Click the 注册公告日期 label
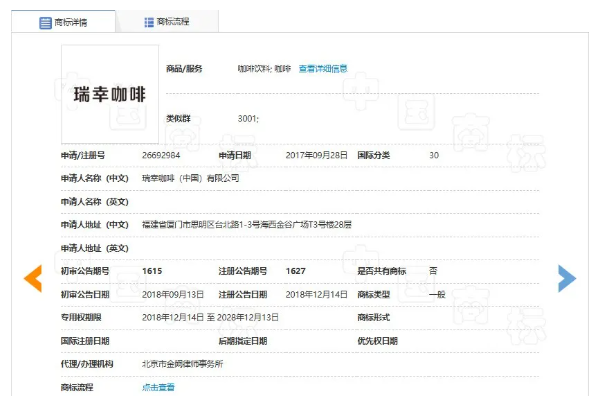 (x=243, y=294)
